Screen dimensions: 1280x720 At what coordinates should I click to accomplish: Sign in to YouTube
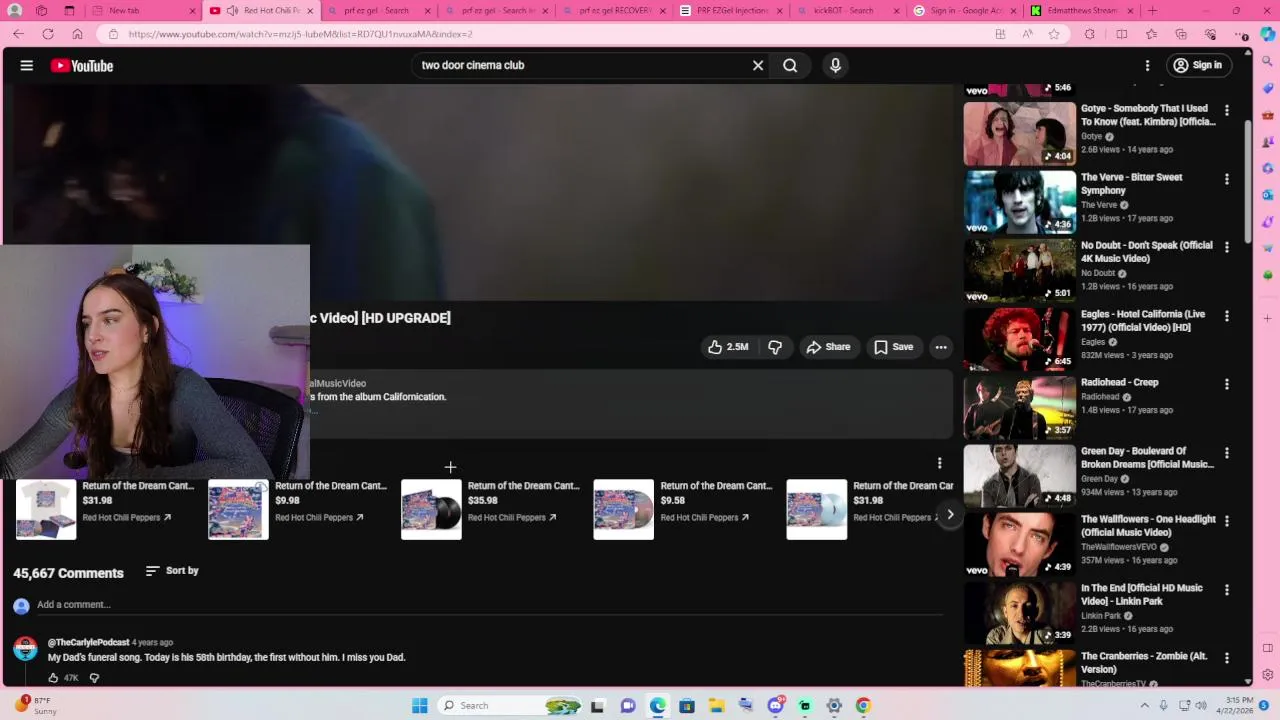[1197, 66]
